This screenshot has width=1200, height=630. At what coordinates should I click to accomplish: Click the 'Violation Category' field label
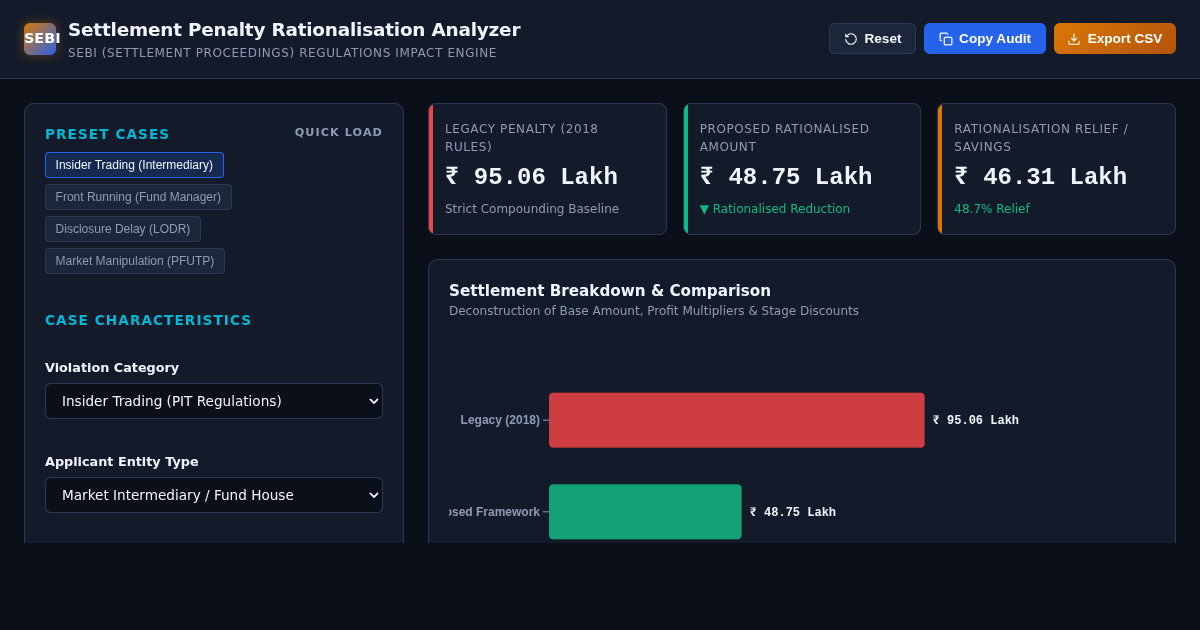112,368
